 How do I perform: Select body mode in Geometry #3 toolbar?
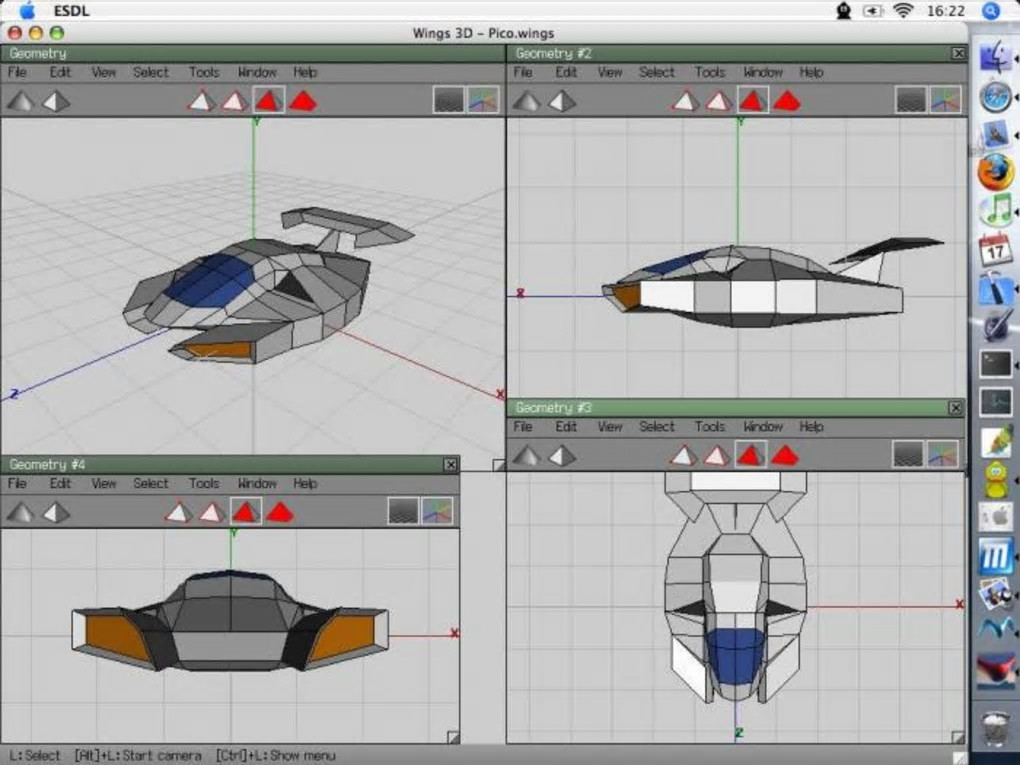(x=785, y=455)
